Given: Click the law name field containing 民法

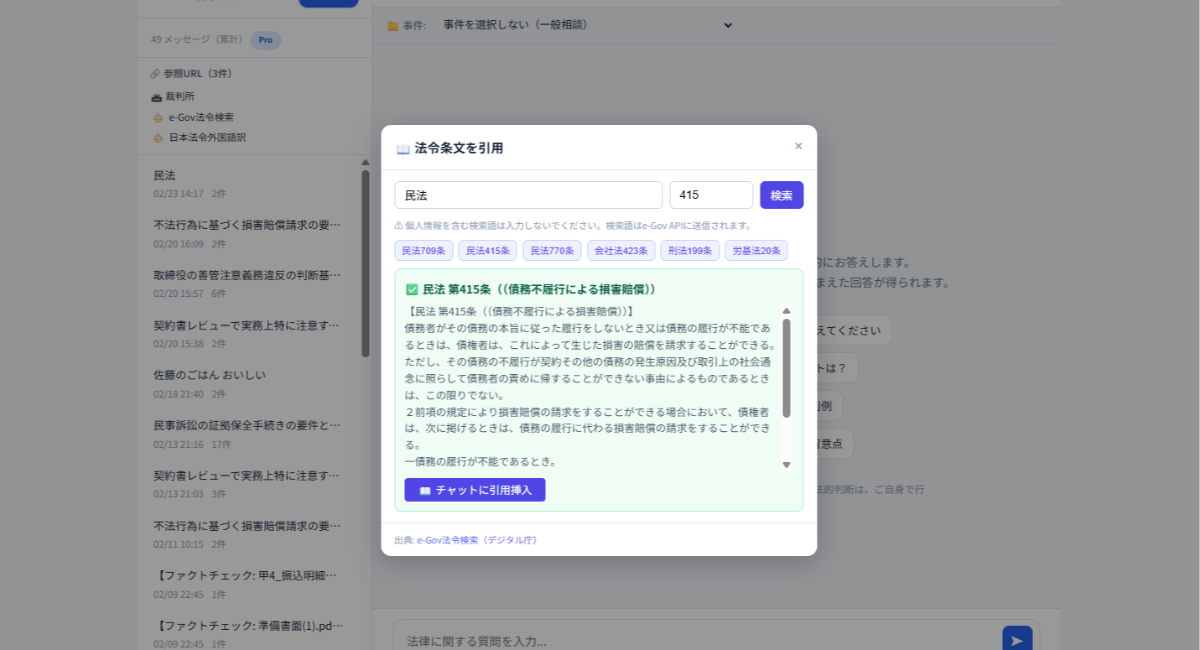Looking at the screenshot, I should click(528, 195).
